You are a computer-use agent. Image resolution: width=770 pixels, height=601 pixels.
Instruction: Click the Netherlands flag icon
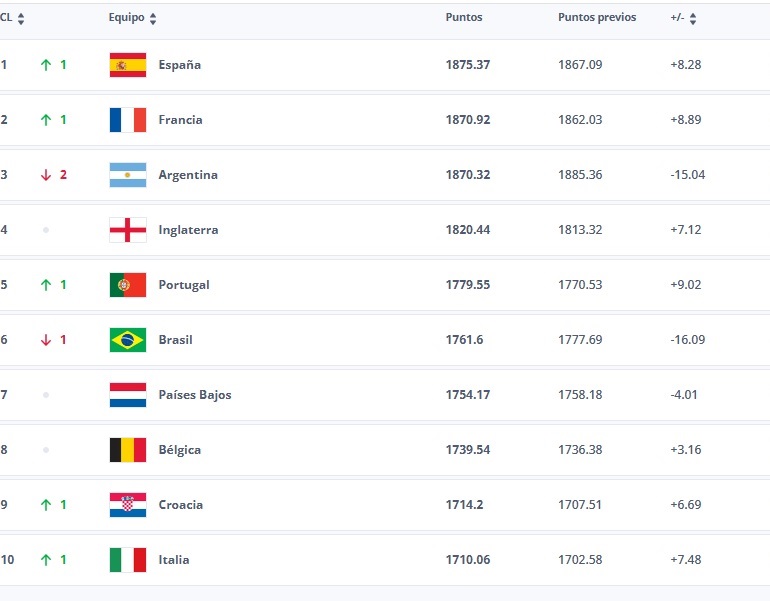point(127,395)
